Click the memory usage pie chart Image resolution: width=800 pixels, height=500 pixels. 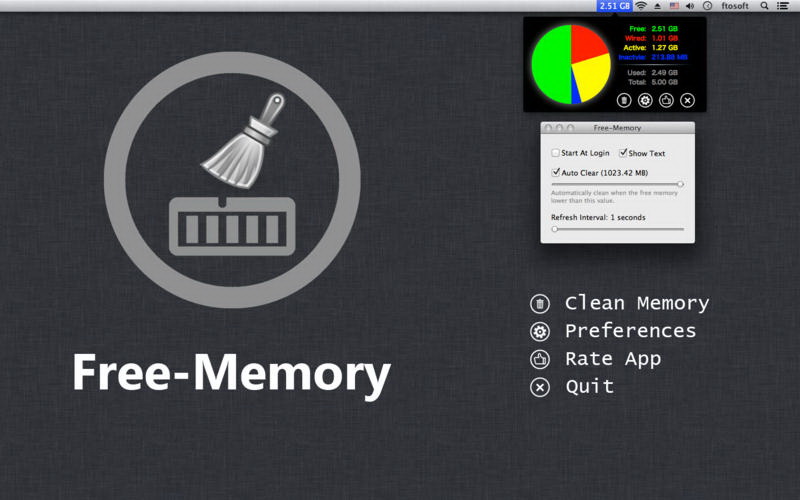[x=571, y=65]
